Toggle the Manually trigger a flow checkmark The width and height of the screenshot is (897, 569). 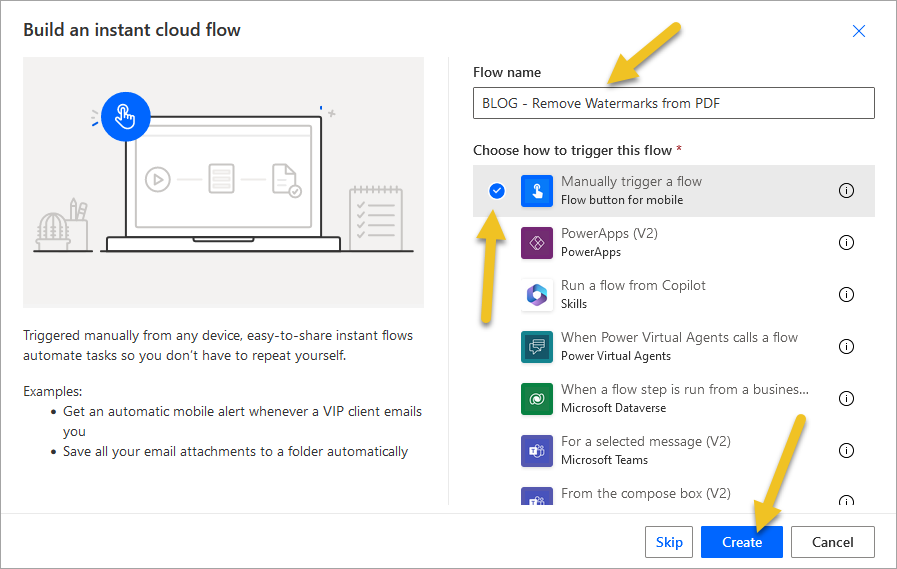tap(497, 190)
